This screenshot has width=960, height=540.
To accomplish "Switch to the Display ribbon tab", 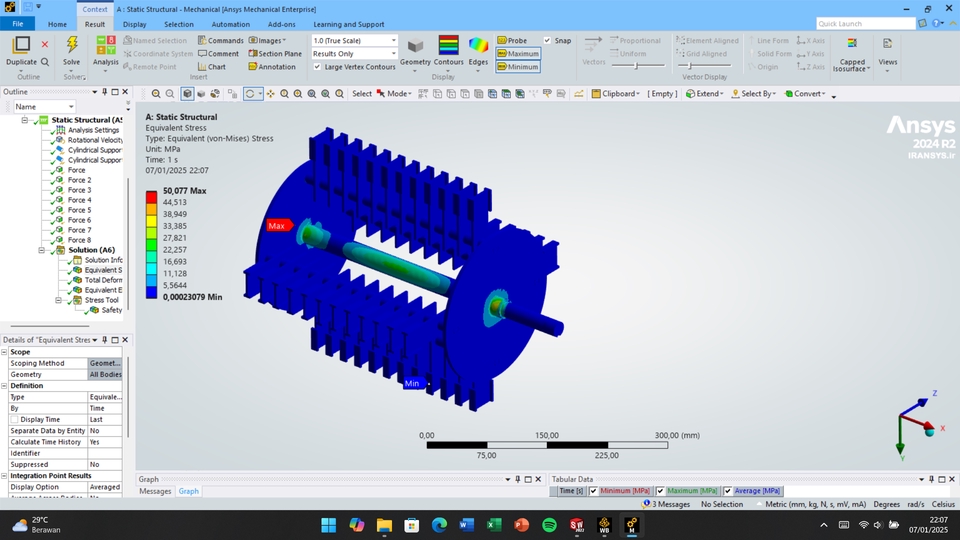I will click(135, 24).
